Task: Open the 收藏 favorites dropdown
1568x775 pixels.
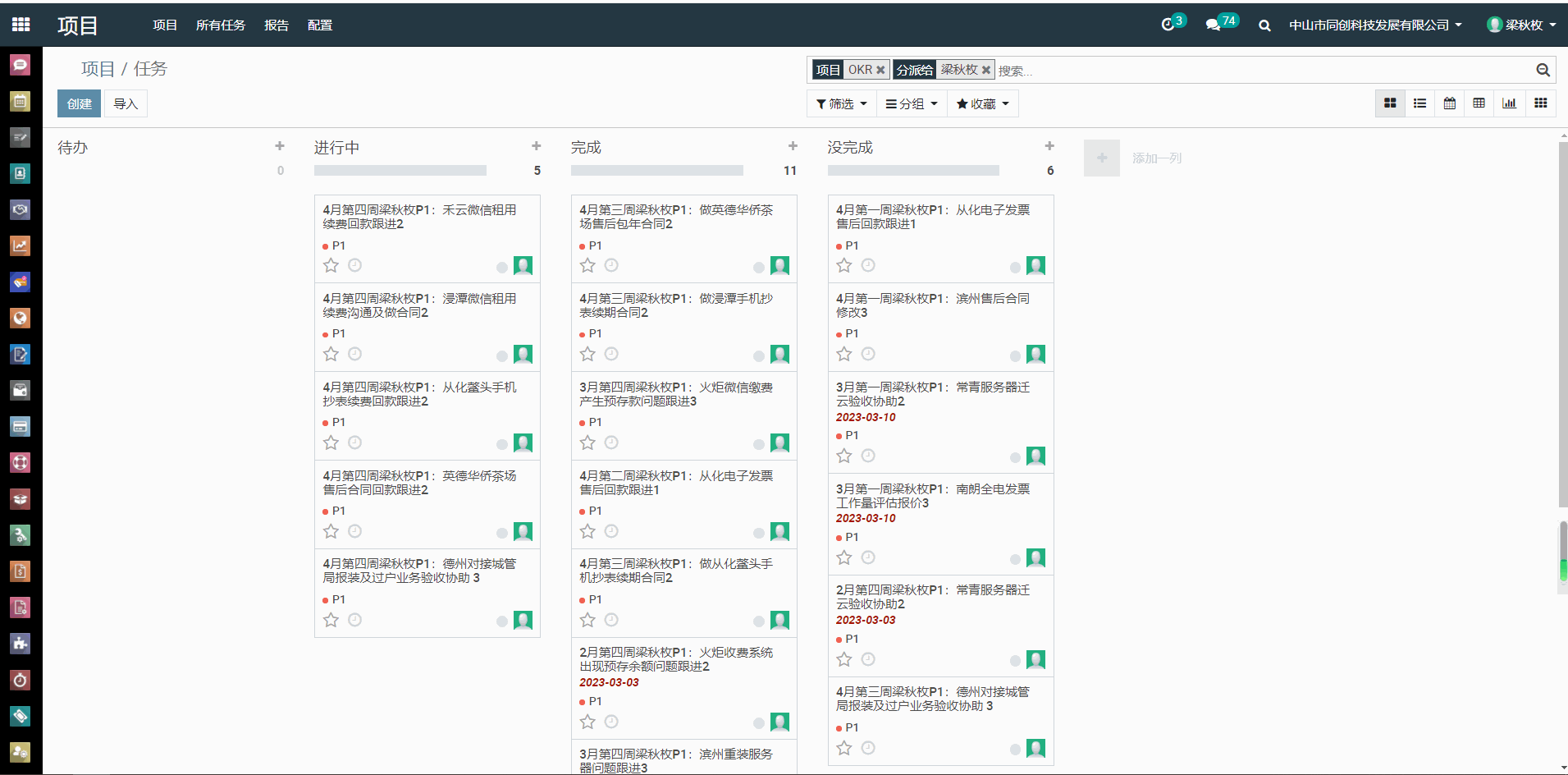Action: (x=982, y=104)
